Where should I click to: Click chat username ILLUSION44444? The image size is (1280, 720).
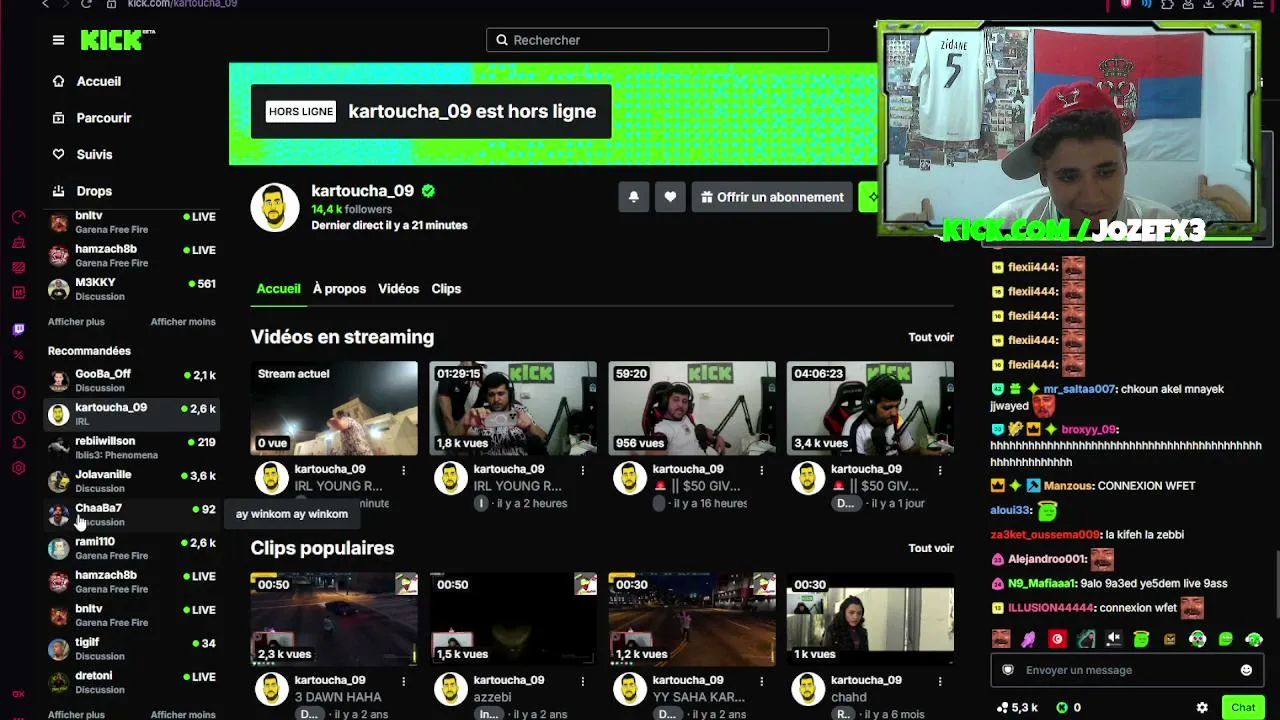[1051, 608]
